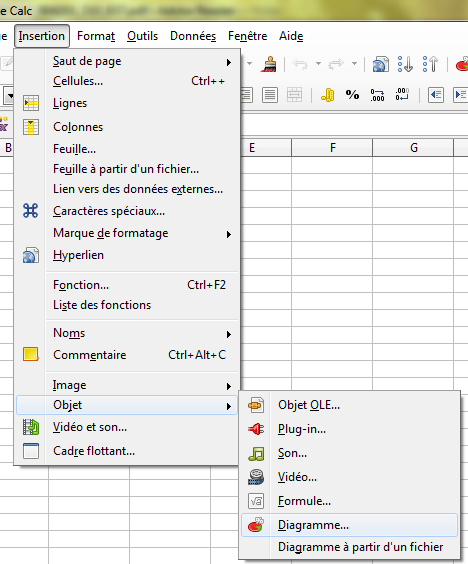Expand Marque de formatage submenu
This screenshot has width=468, height=564.
[127, 233]
